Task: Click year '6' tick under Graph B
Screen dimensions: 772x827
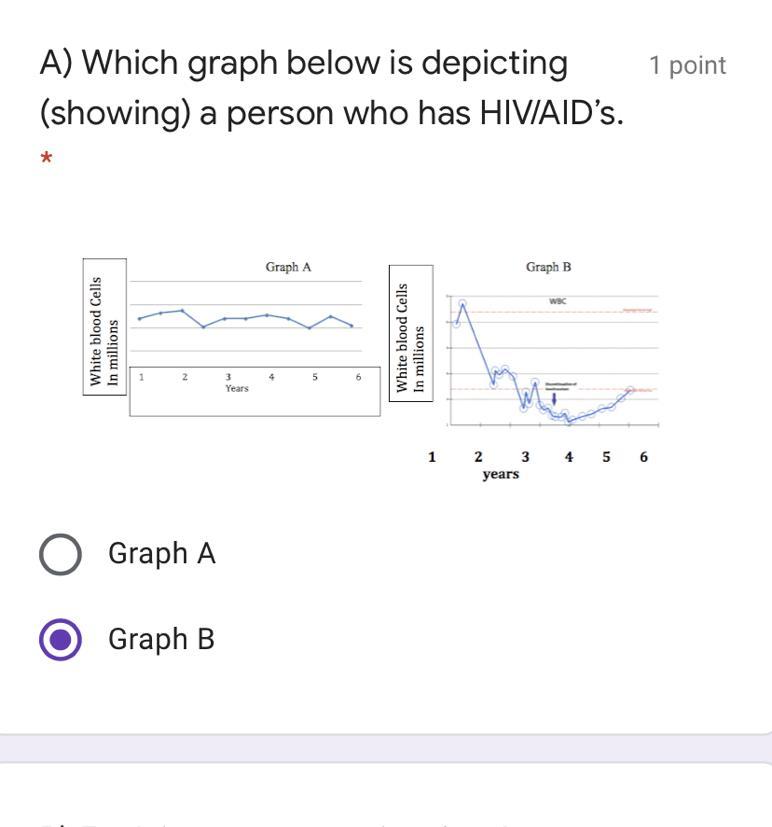Action: click(x=643, y=457)
